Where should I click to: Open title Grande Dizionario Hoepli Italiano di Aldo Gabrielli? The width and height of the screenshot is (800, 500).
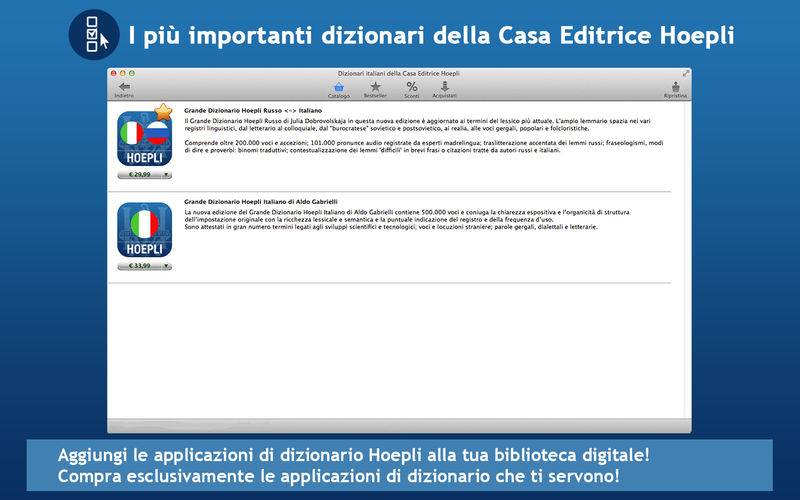click(261, 202)
